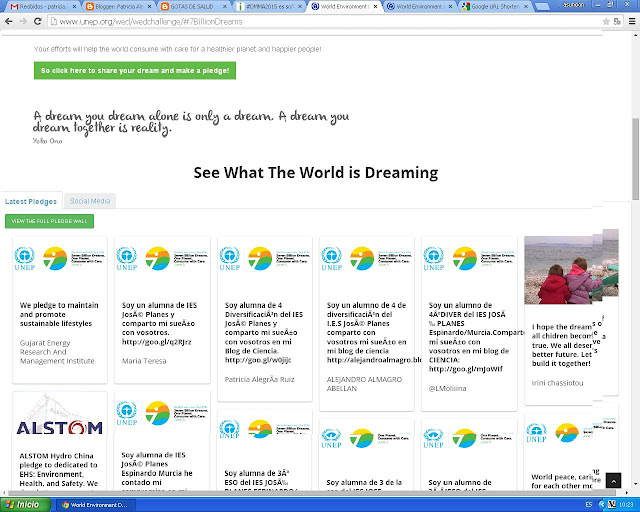This screenshot has height=512, width=640.
Task: Click the @LMoliiina author name
Action: point(447,388)
